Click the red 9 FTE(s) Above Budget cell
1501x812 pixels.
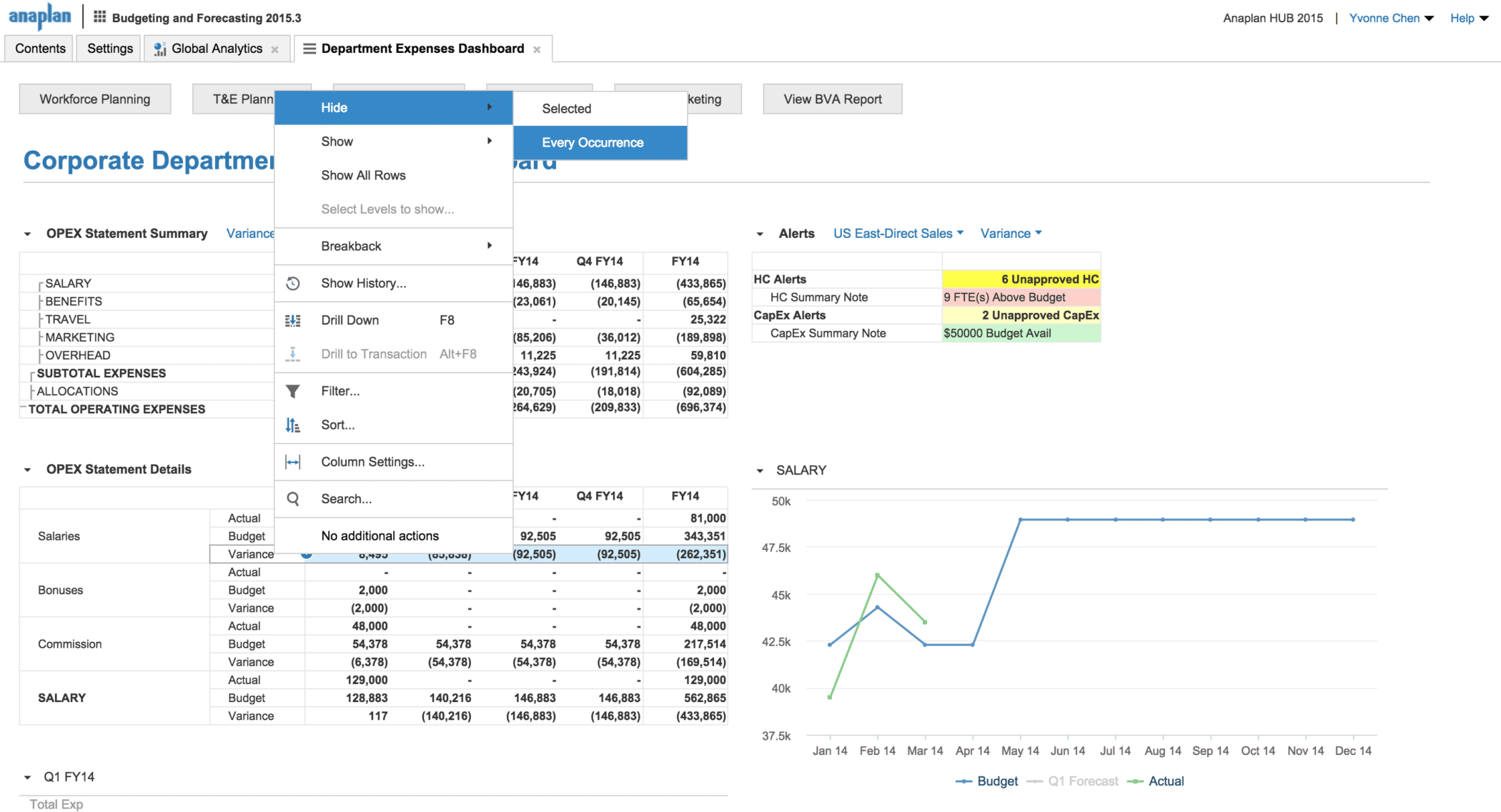pos(1021,297)
